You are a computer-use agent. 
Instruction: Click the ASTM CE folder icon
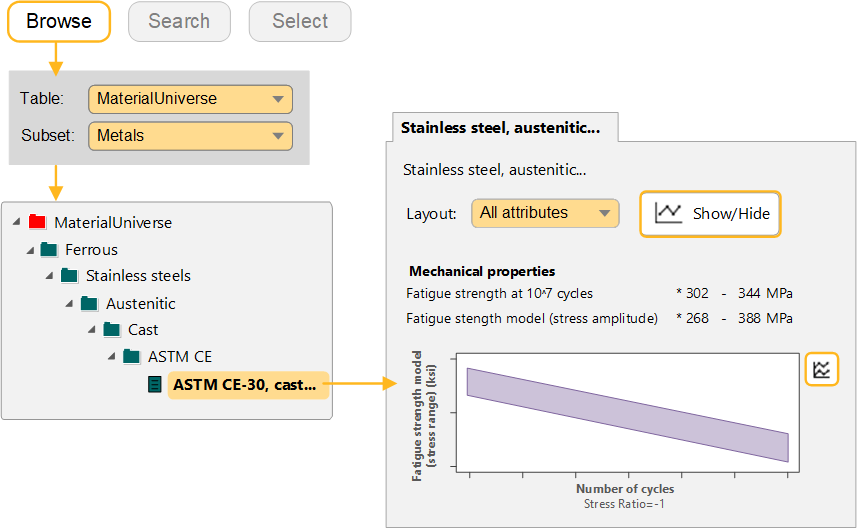(x=131, y=356)
